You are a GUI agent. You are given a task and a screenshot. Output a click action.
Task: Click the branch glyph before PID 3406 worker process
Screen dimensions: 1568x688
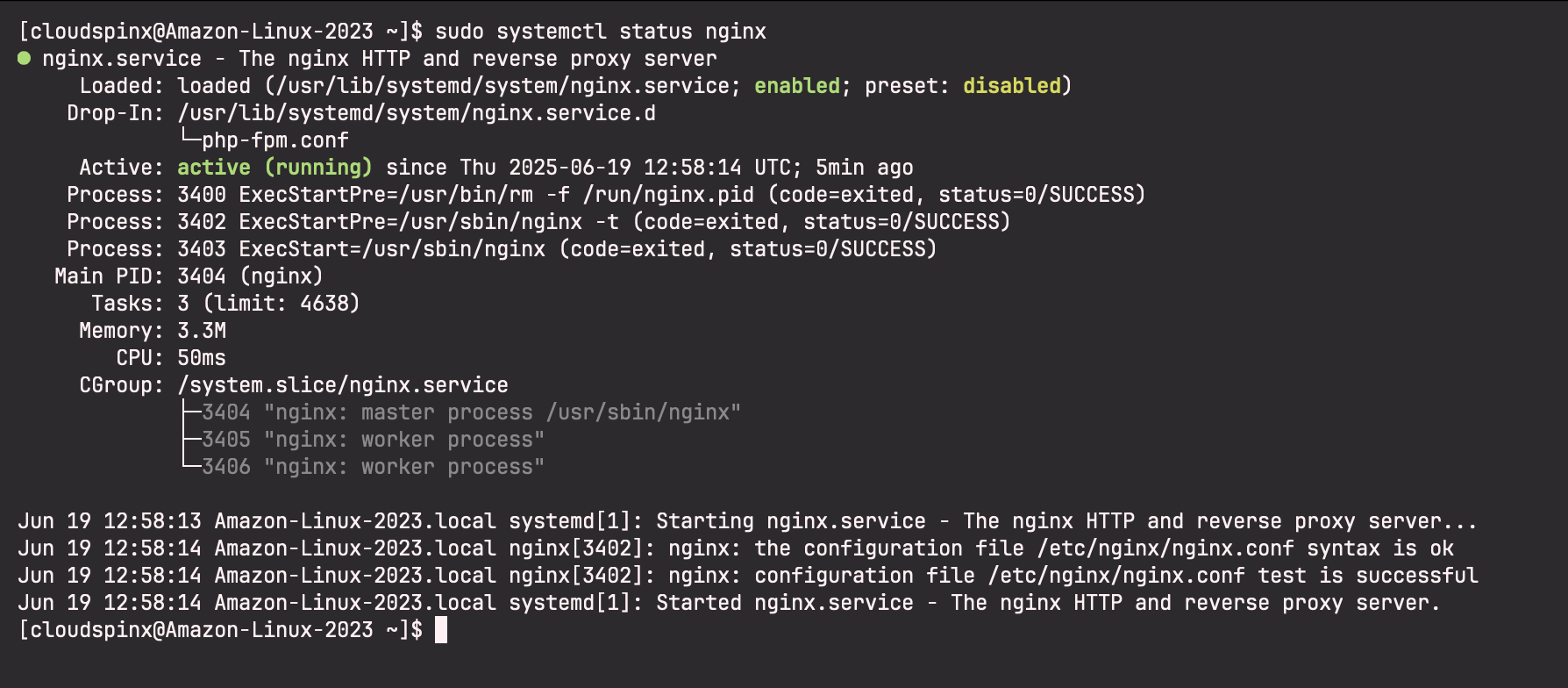pos(190,466)
